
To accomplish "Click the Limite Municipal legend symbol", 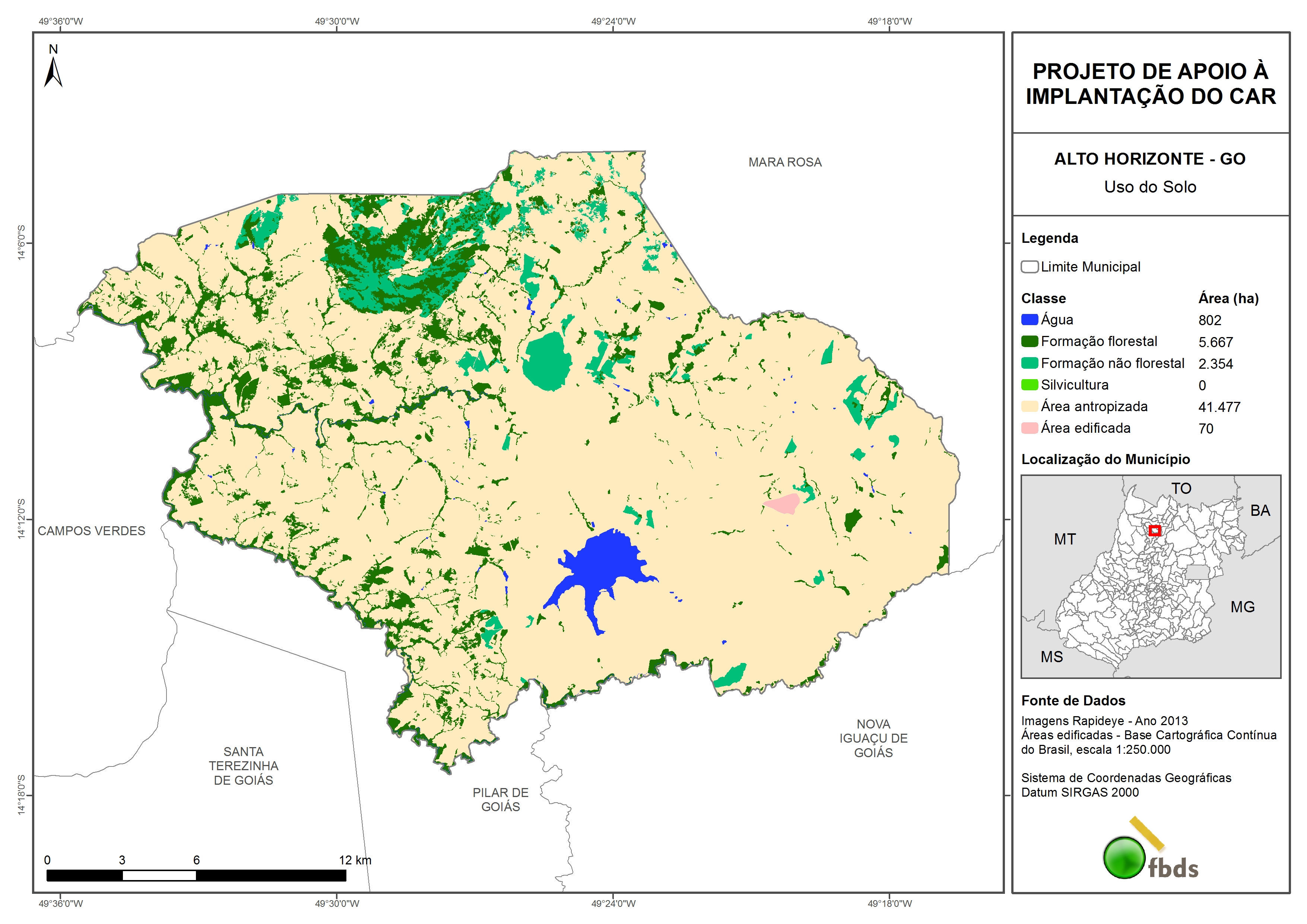I will 1029,267.
